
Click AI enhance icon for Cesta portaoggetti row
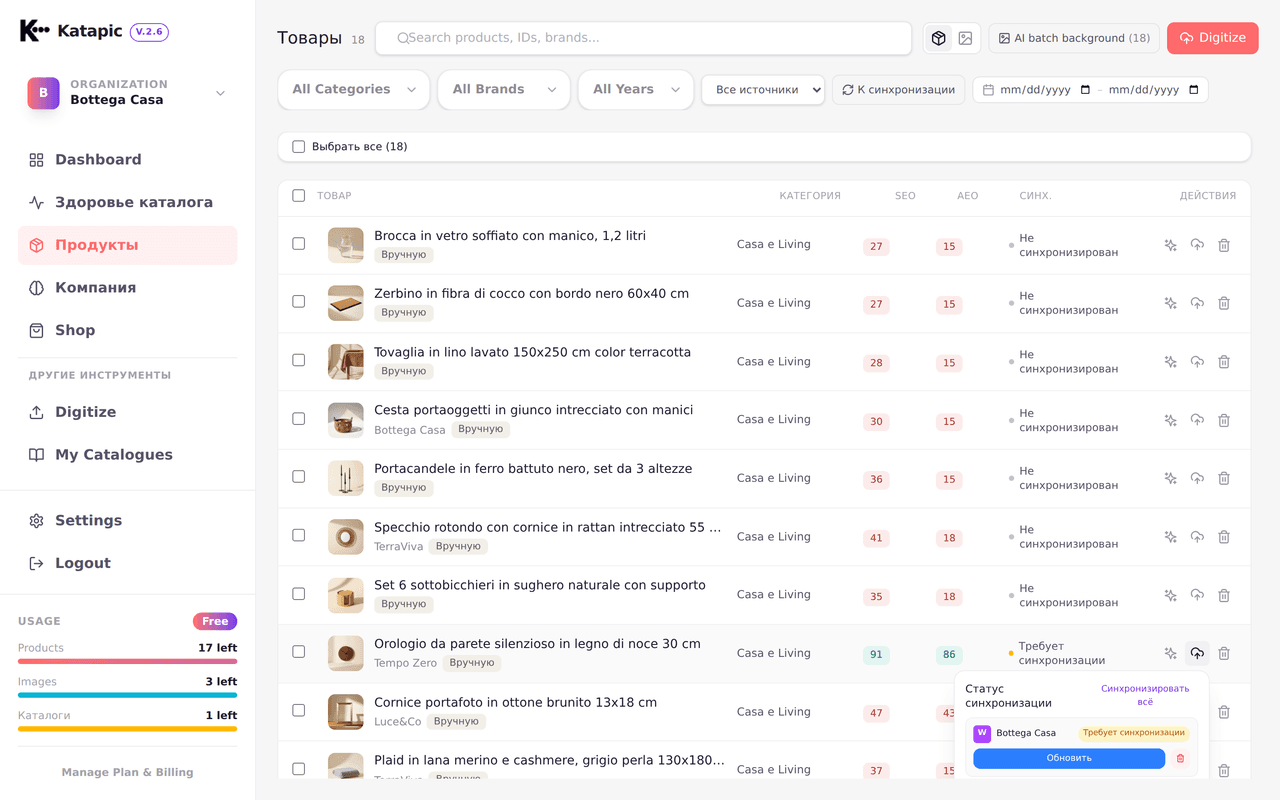1170,420
